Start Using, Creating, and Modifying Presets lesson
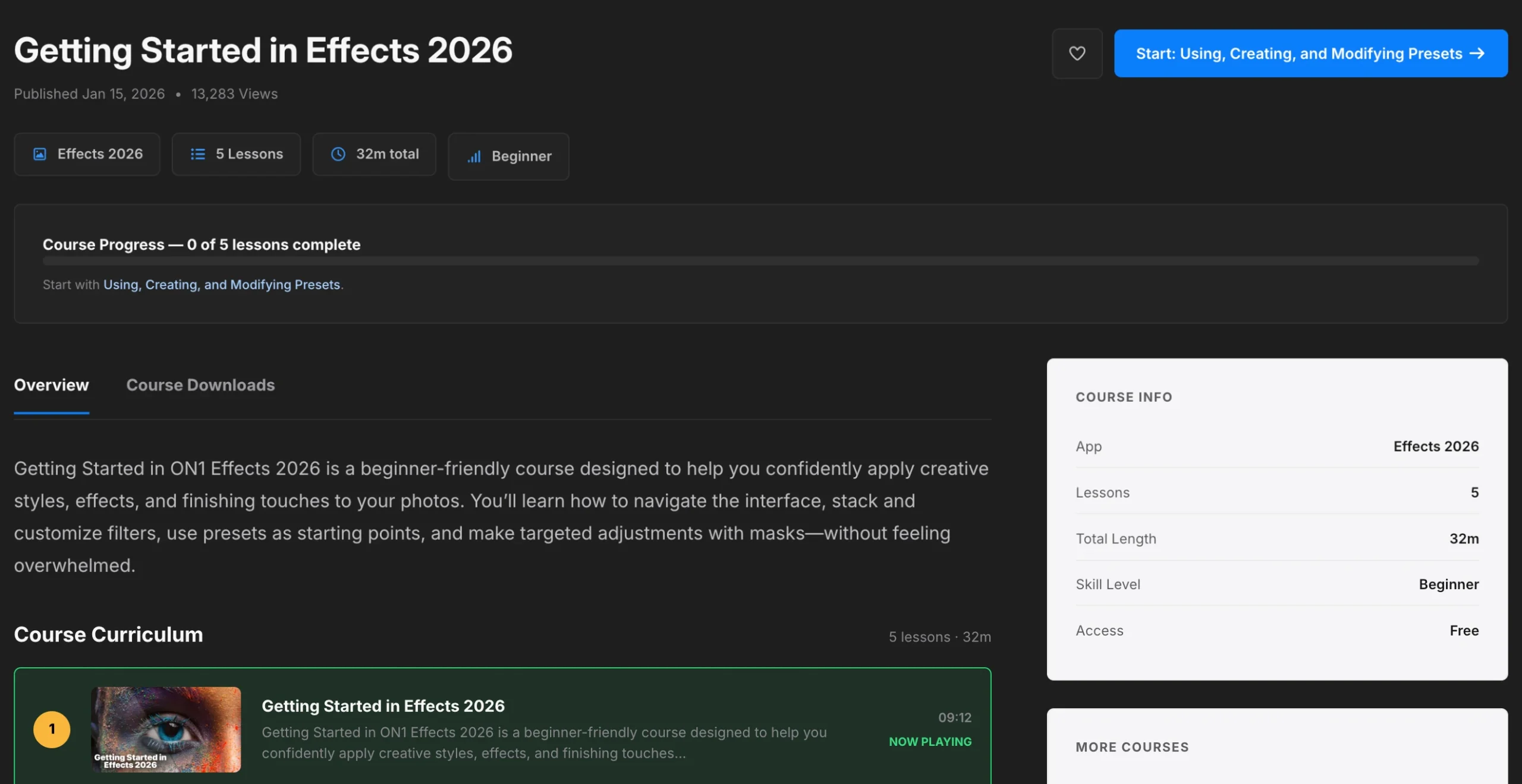This screenshot has width=1522, height=784. 1310,53
